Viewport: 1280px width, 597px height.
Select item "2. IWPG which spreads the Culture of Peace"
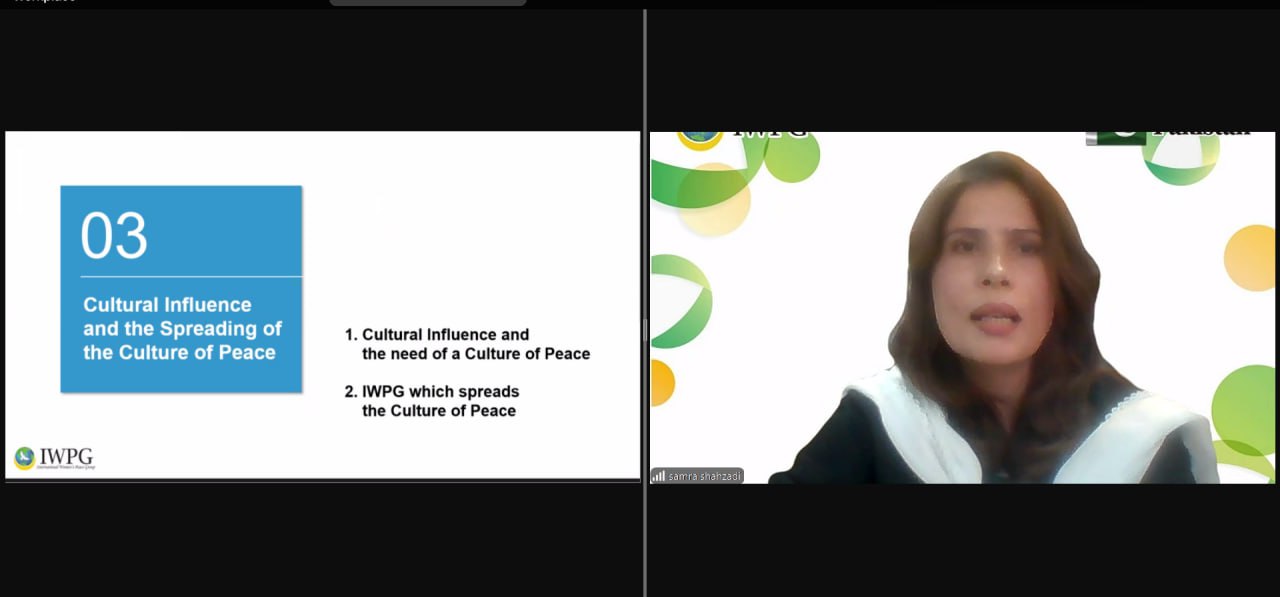[x=431, y=400]
